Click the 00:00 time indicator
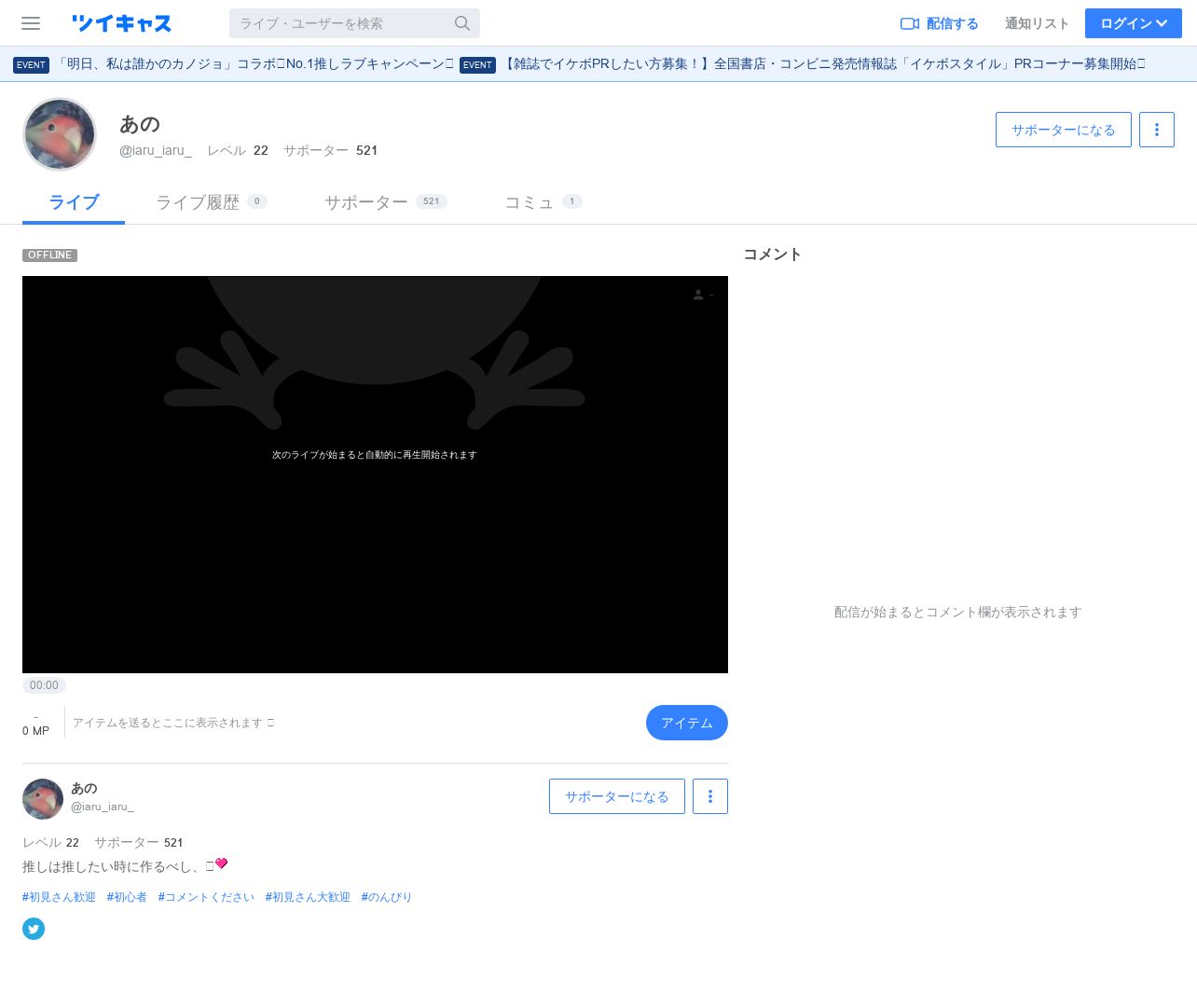This screenshot has height=1008, width=1197. (x=44, y=685)
